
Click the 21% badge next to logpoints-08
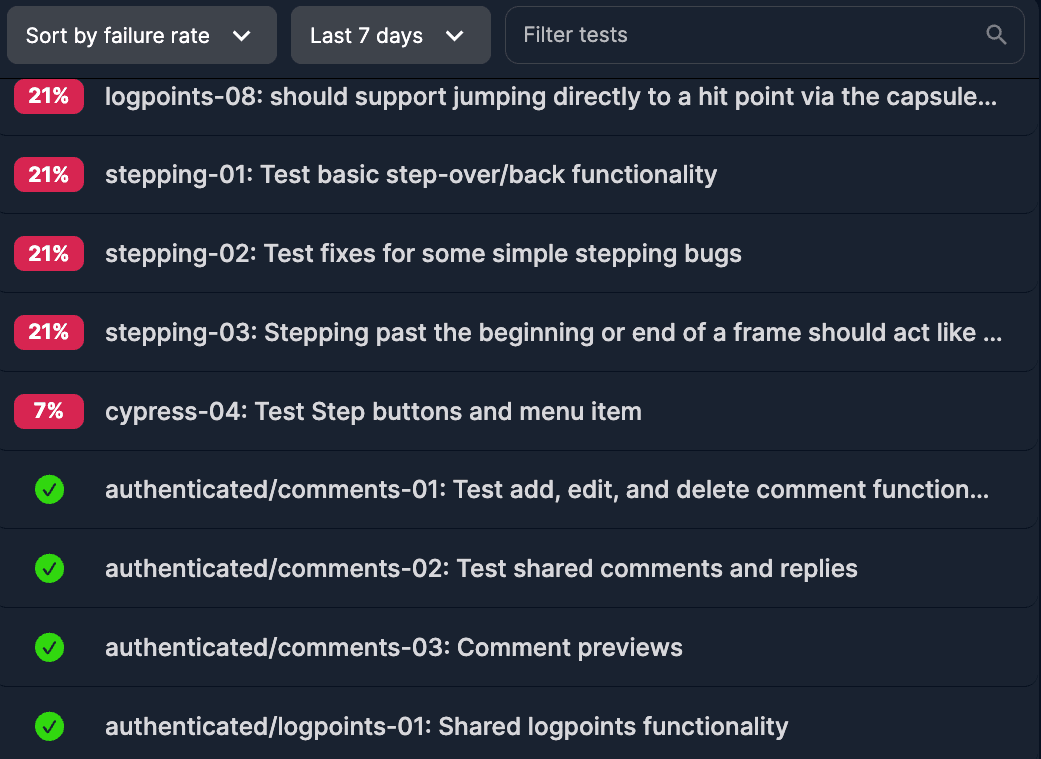point(48,96)
